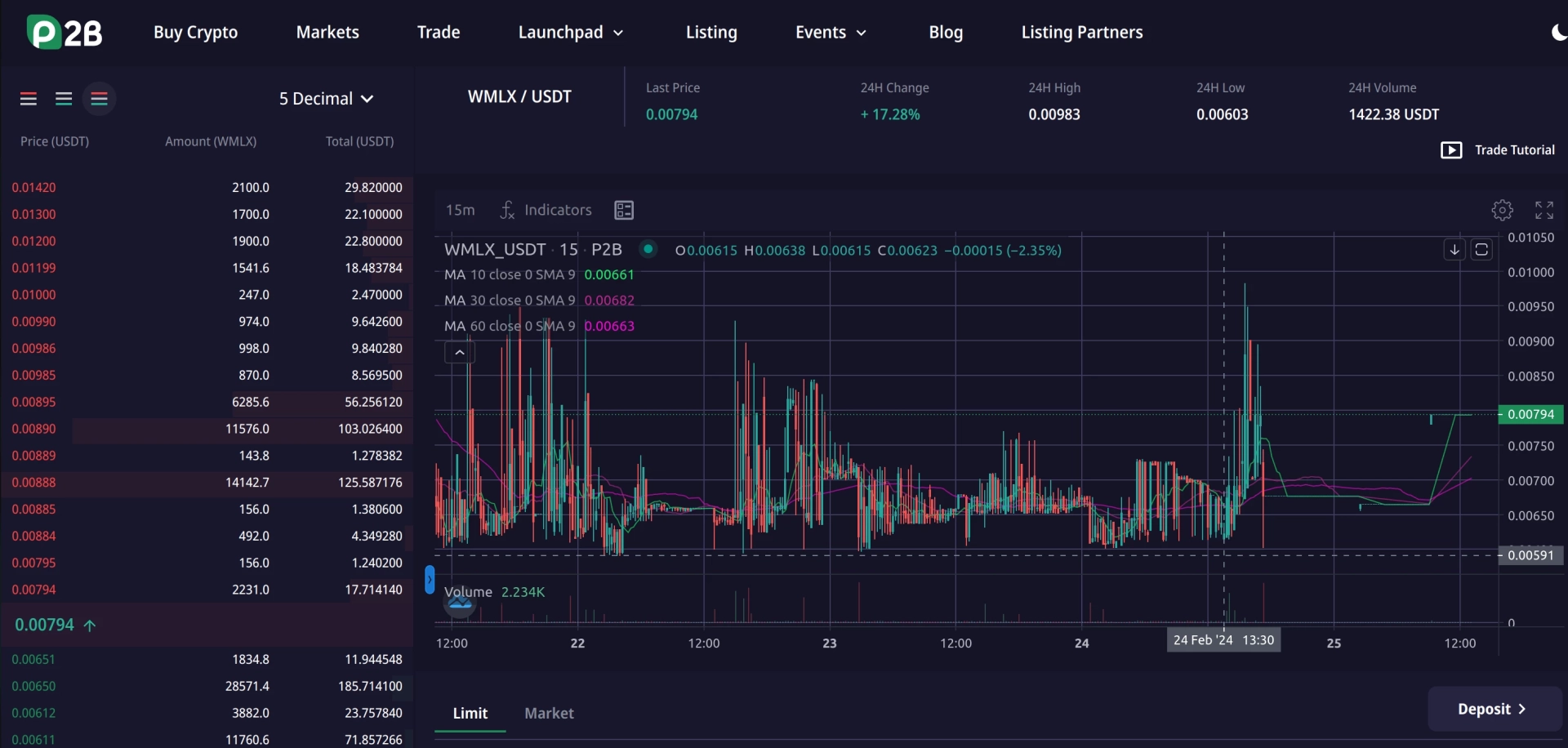
Task: Open chart templates layout icon
Action: click(x=624, y=210)
